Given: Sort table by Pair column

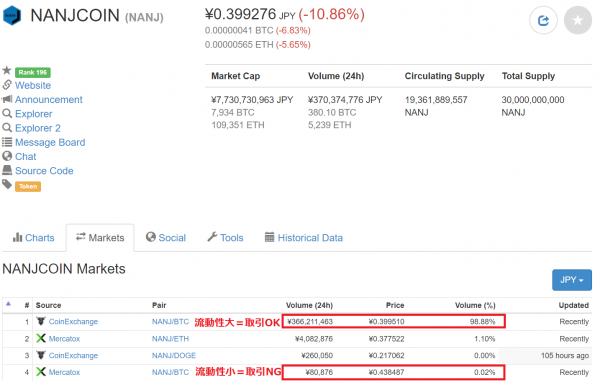Looking at the screenshot, I should point(159,305).
